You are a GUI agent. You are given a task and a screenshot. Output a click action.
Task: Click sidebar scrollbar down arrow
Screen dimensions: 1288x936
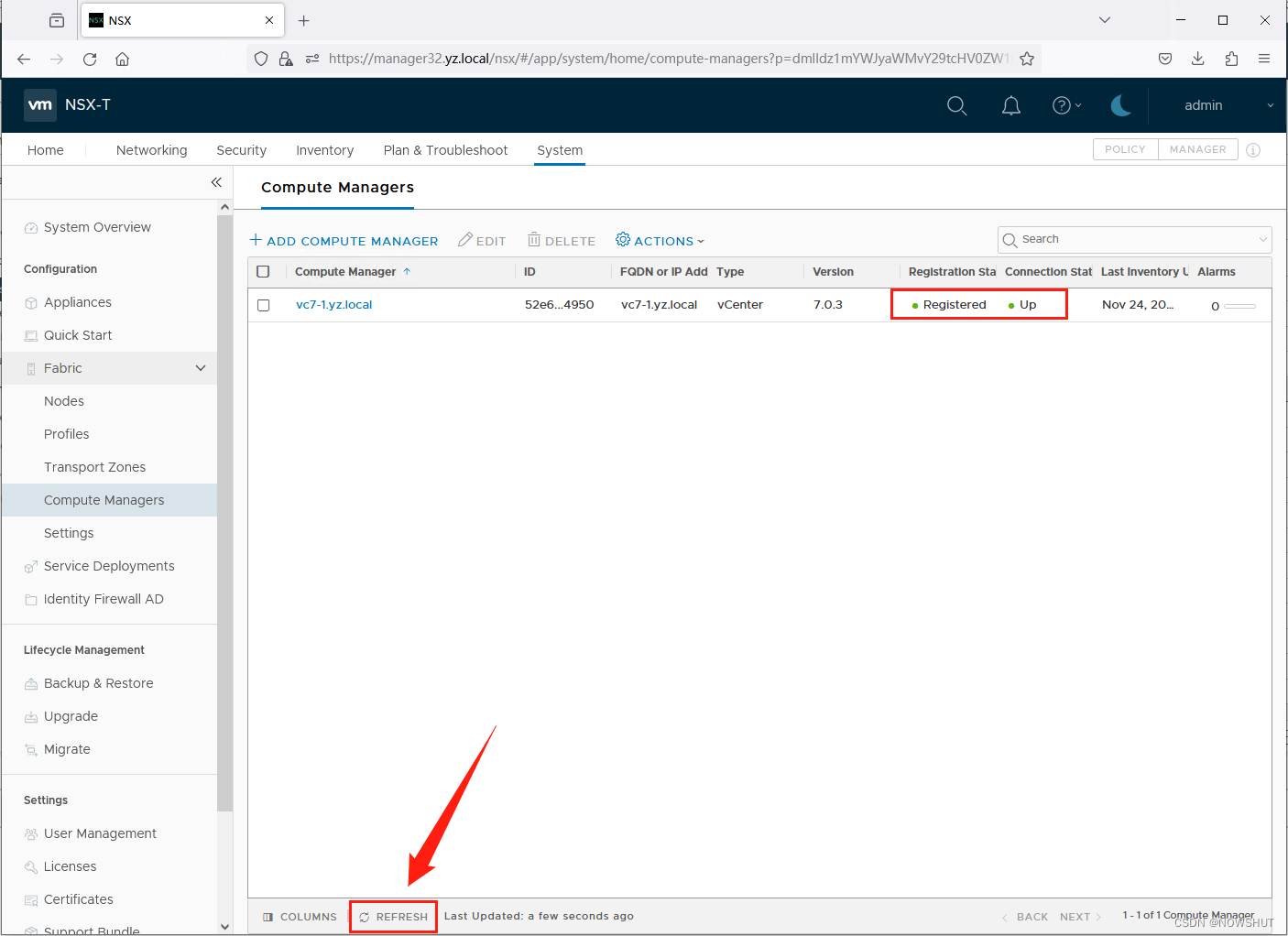coord(225,927)
